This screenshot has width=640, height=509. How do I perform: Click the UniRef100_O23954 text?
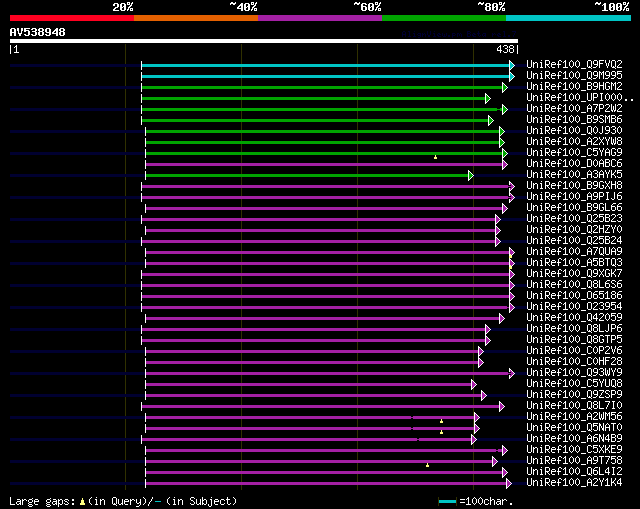pos(574,307)
